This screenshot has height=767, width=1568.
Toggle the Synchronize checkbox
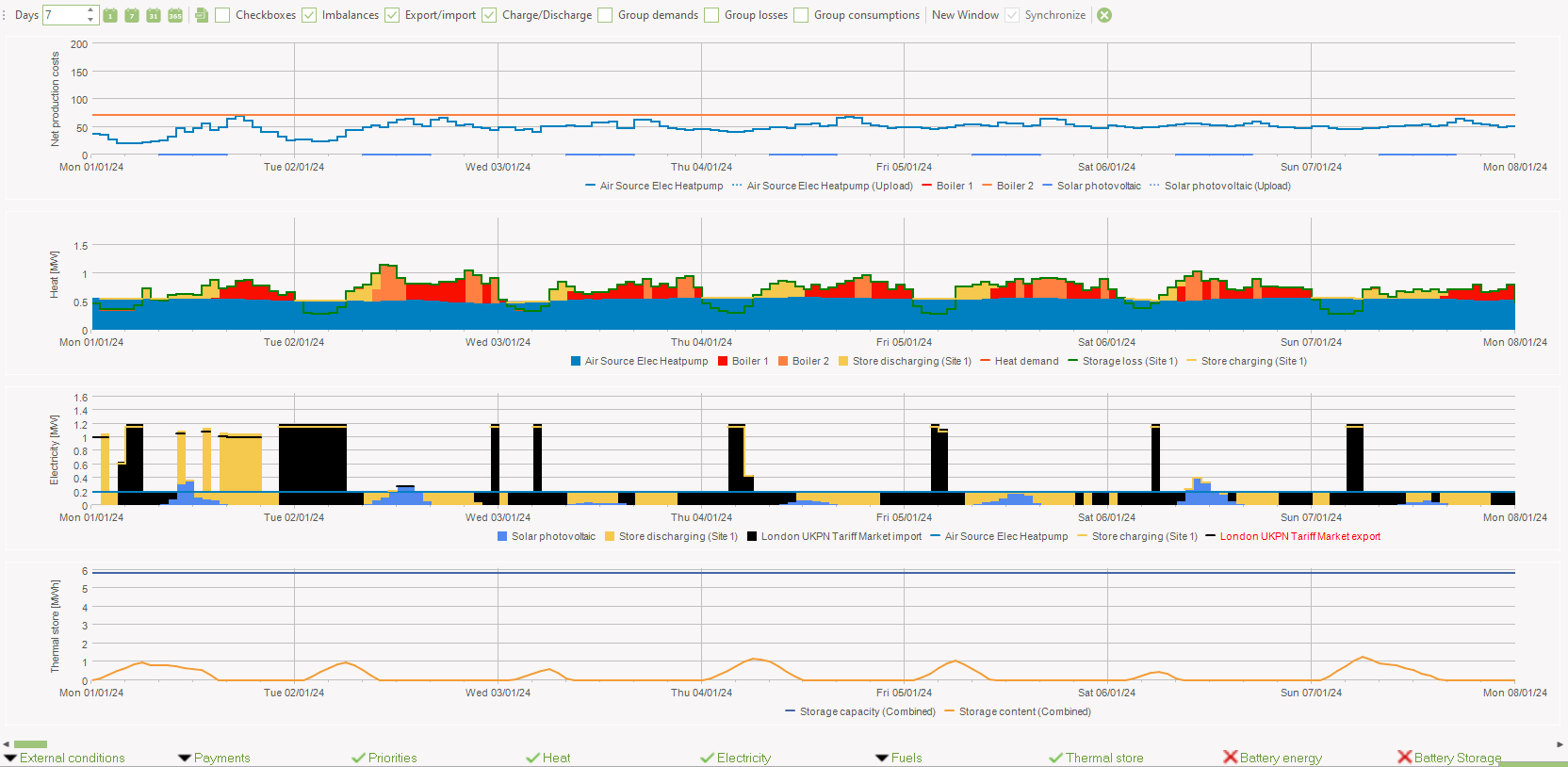[x=1012, y=15]
